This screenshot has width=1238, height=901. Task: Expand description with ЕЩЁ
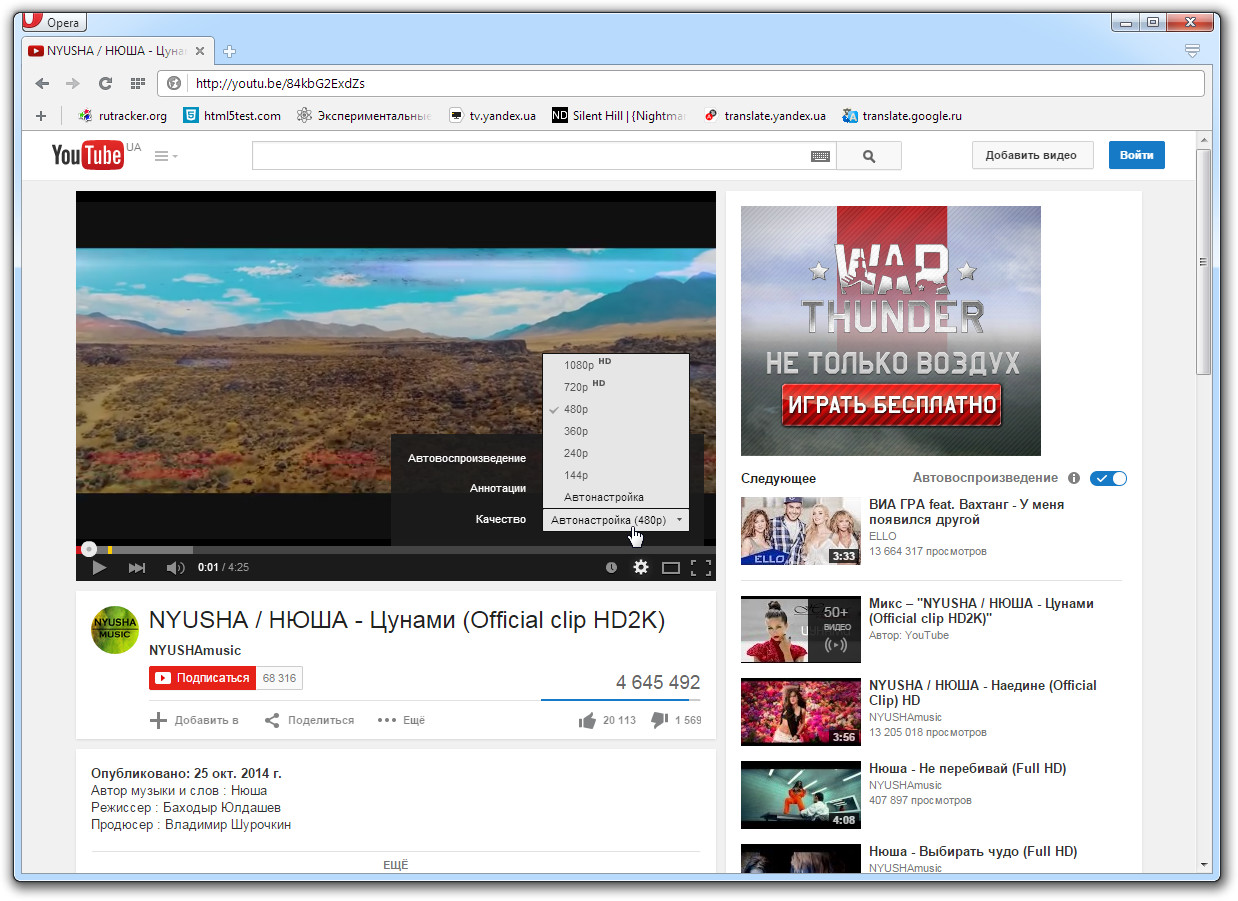pyautogui.click(x=396, y=864)
